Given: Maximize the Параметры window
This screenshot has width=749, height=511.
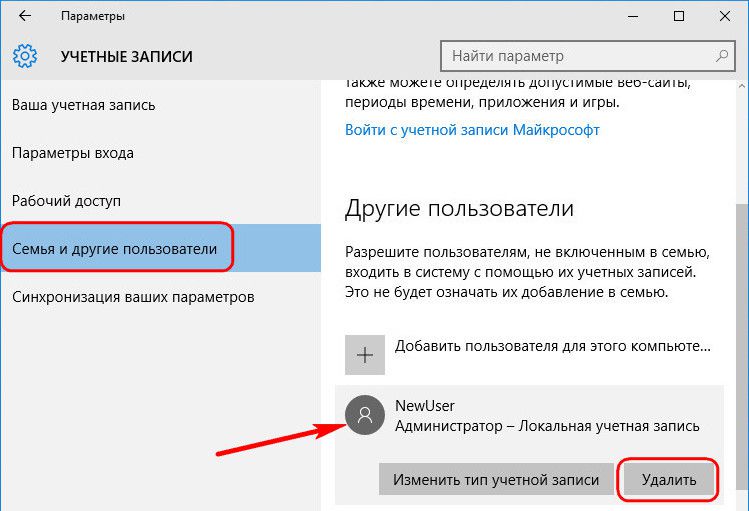Looking at the screenshot, I should tap(679, 17).
